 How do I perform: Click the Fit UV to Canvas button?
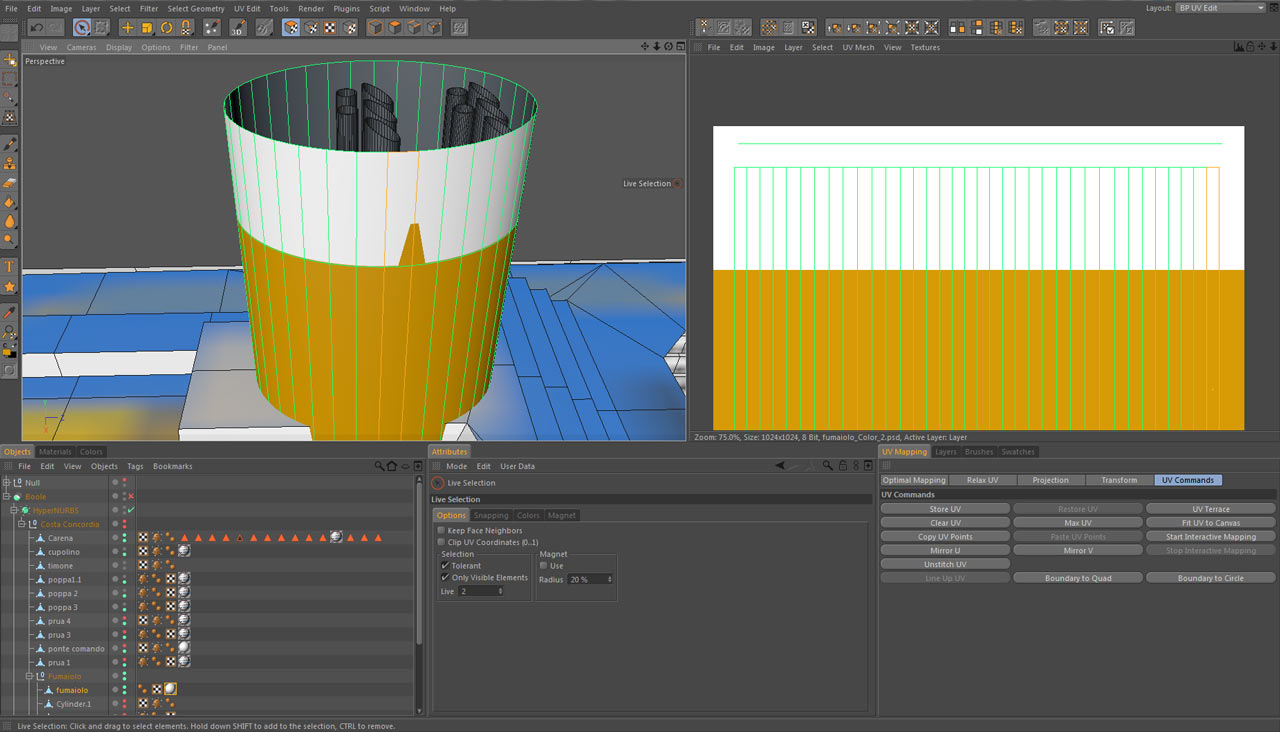click(x=1210, y=523)
